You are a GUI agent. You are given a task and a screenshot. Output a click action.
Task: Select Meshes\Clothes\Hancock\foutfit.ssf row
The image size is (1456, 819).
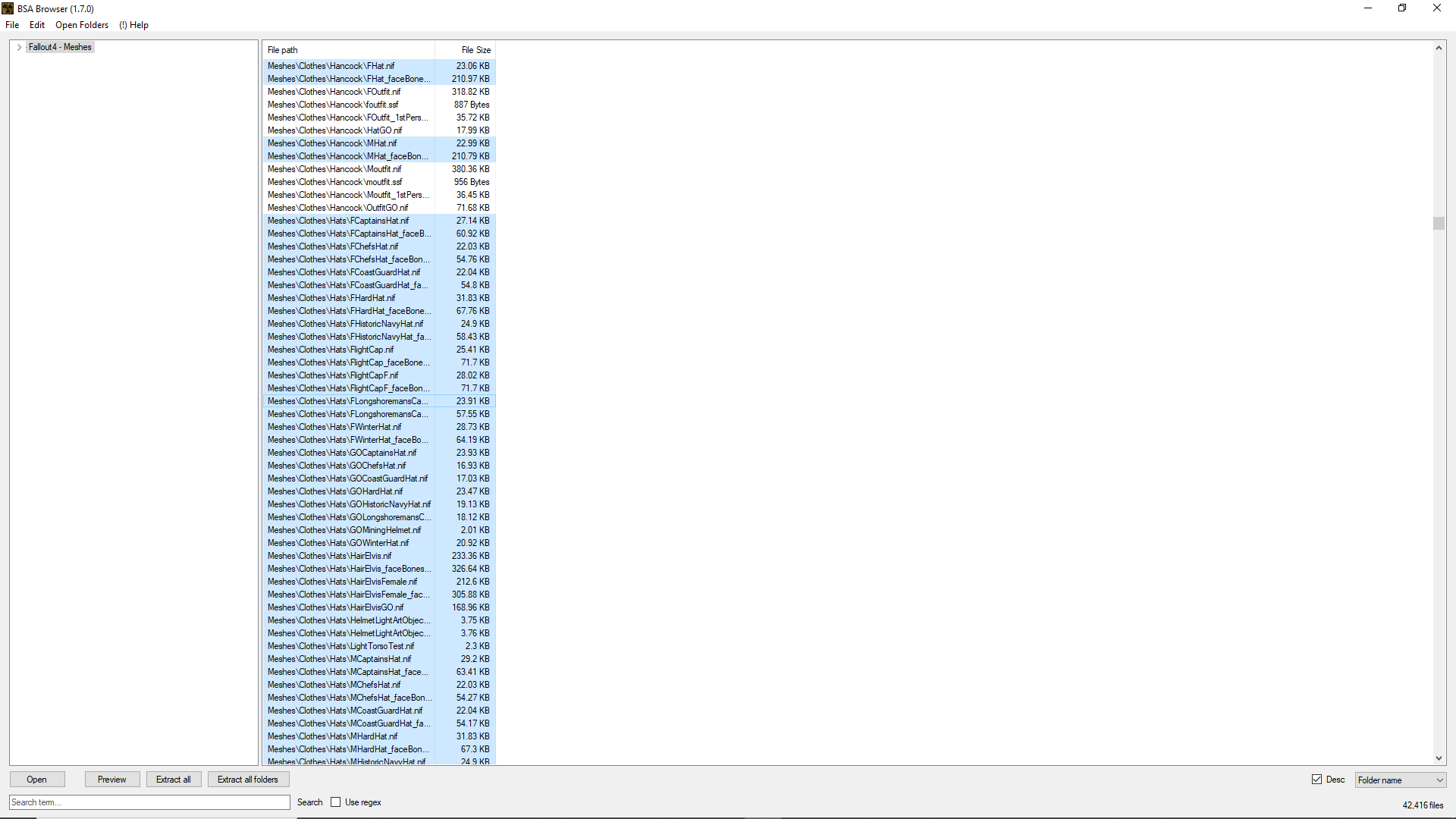click(x=379, y=105)
